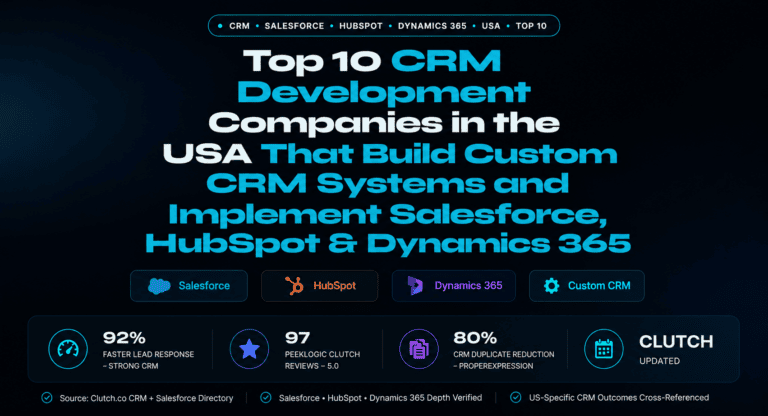Click the Salesforce cloud logo icon

tap(159, 286)
